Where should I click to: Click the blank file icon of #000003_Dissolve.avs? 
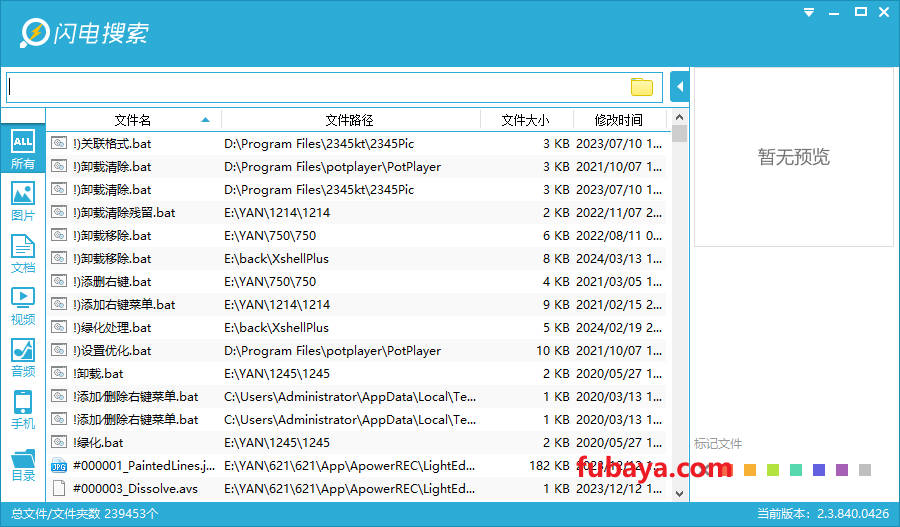coord(59,489)
